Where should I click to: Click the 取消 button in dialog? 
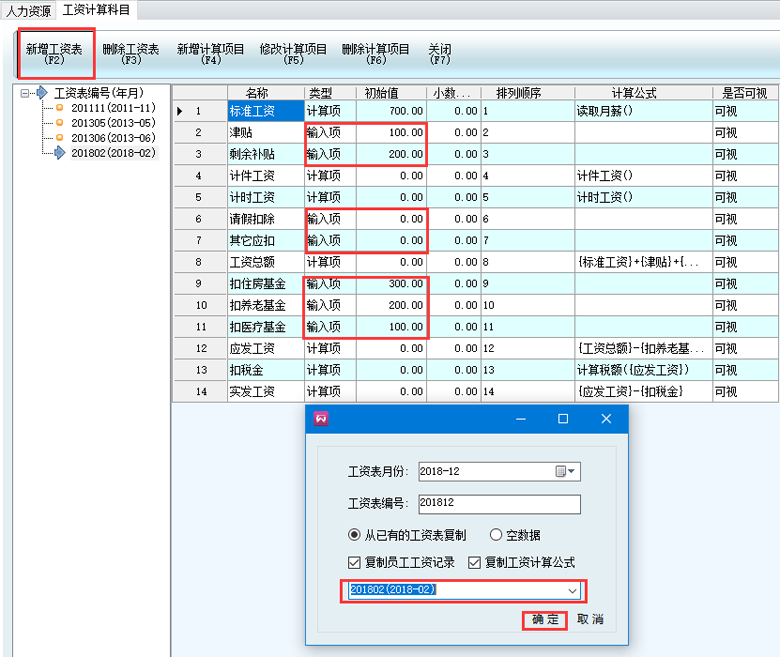590,620
